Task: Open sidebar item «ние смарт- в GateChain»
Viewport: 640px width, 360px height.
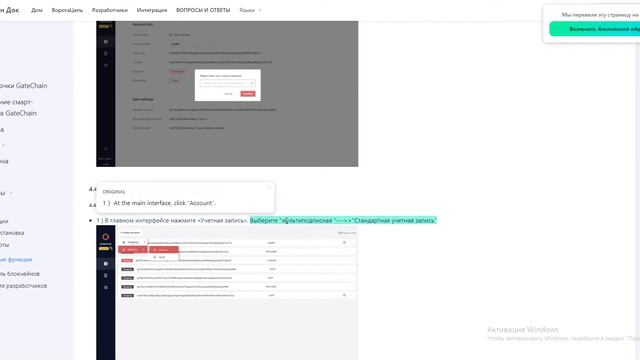Action: coord(18,107)
